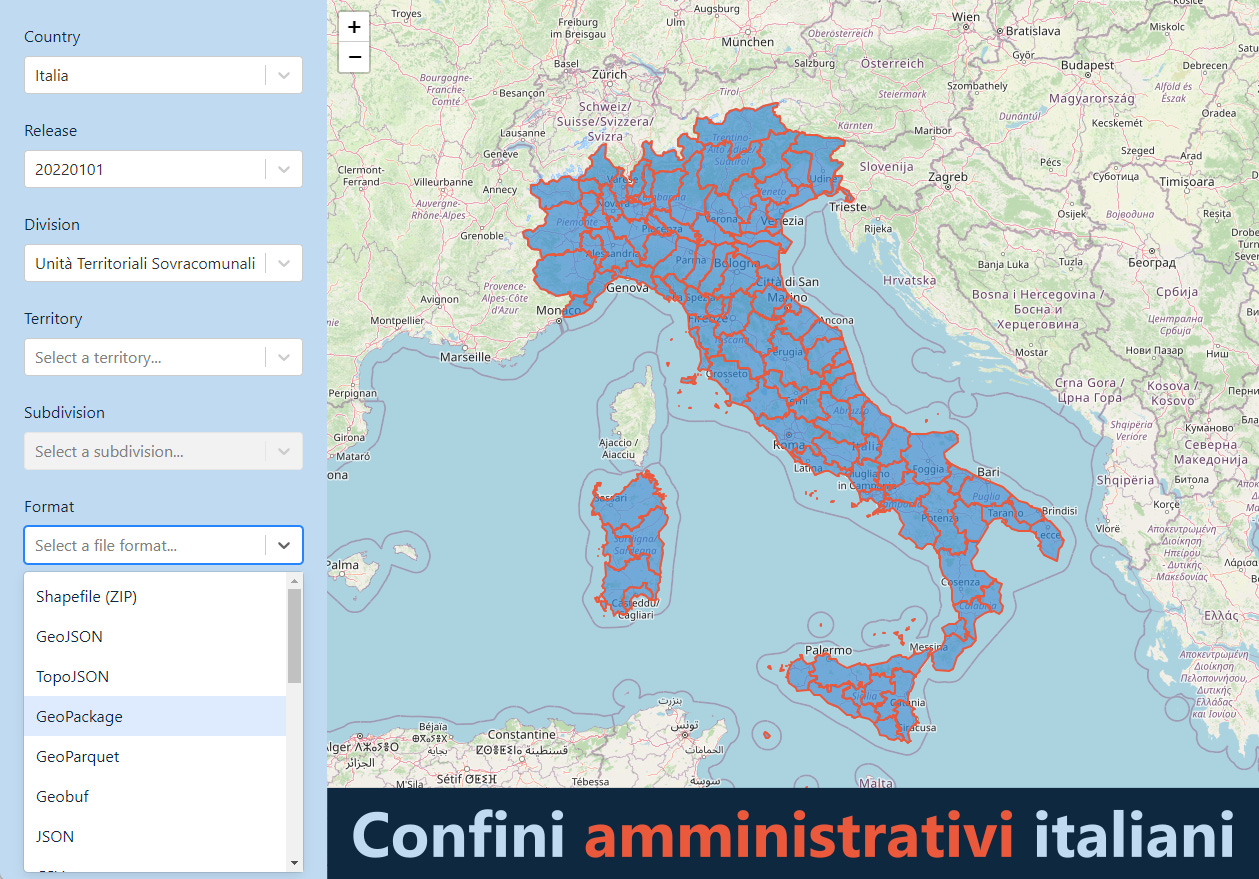Click the Messina label on the map
The image size is (1259, 879).
tap(929, 647)
